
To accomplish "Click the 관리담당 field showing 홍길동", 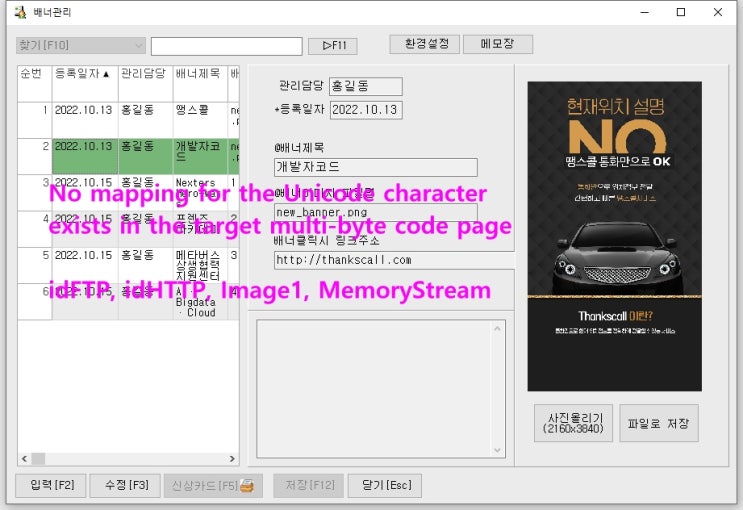I will [366, 86].
